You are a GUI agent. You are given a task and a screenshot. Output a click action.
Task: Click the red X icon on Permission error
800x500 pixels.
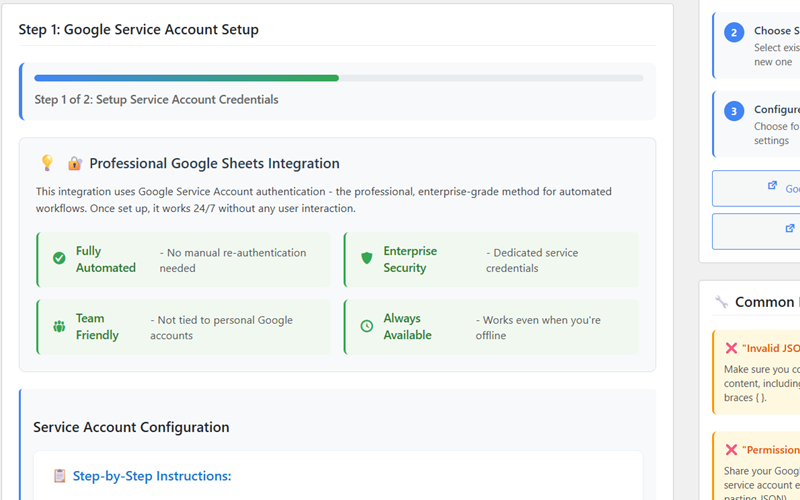click(x=731, y=449)
